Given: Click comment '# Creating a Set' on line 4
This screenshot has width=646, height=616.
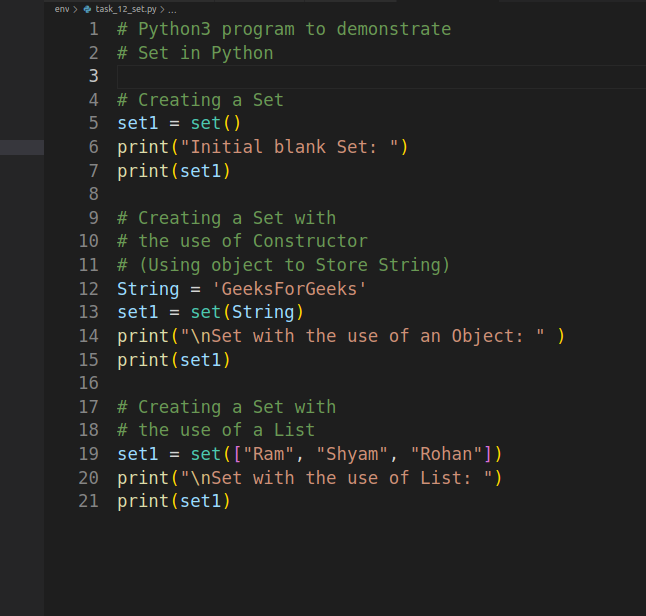Looking at the screenshot, I should click(x=201, y=100).
